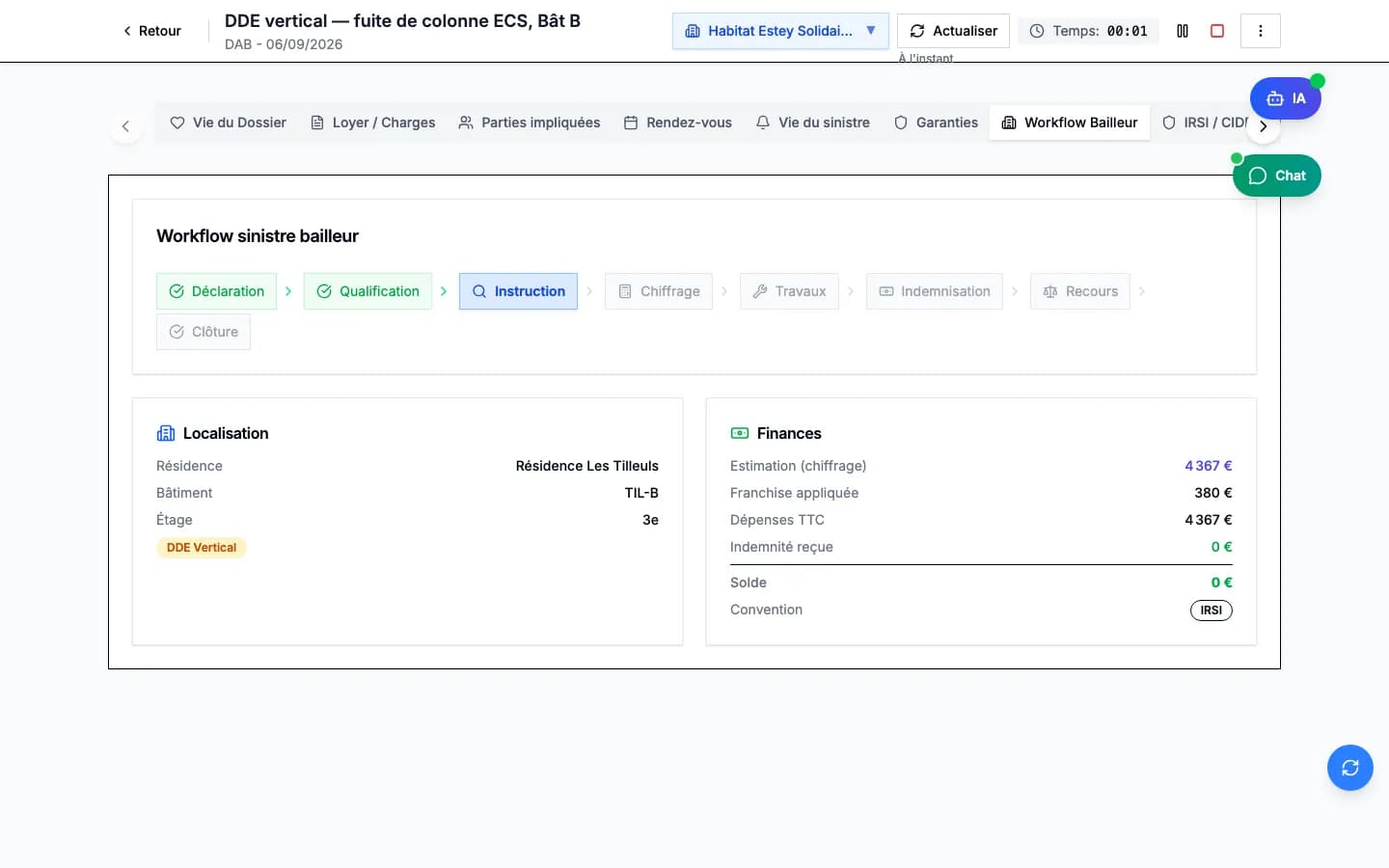Viewport: 1389px width, 868px height.
Task: Click the Temps: 00:01 timer display
Action: [1089, 31]
